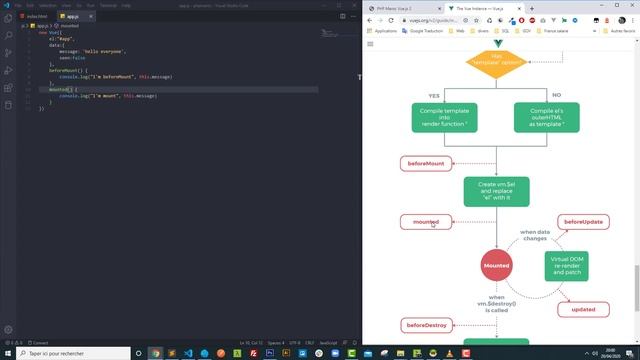Image resolution: width=640 pixels, height=360 pixels.
Task: Click the UTF-8 encoding indicator
Action: pos(295,343)
